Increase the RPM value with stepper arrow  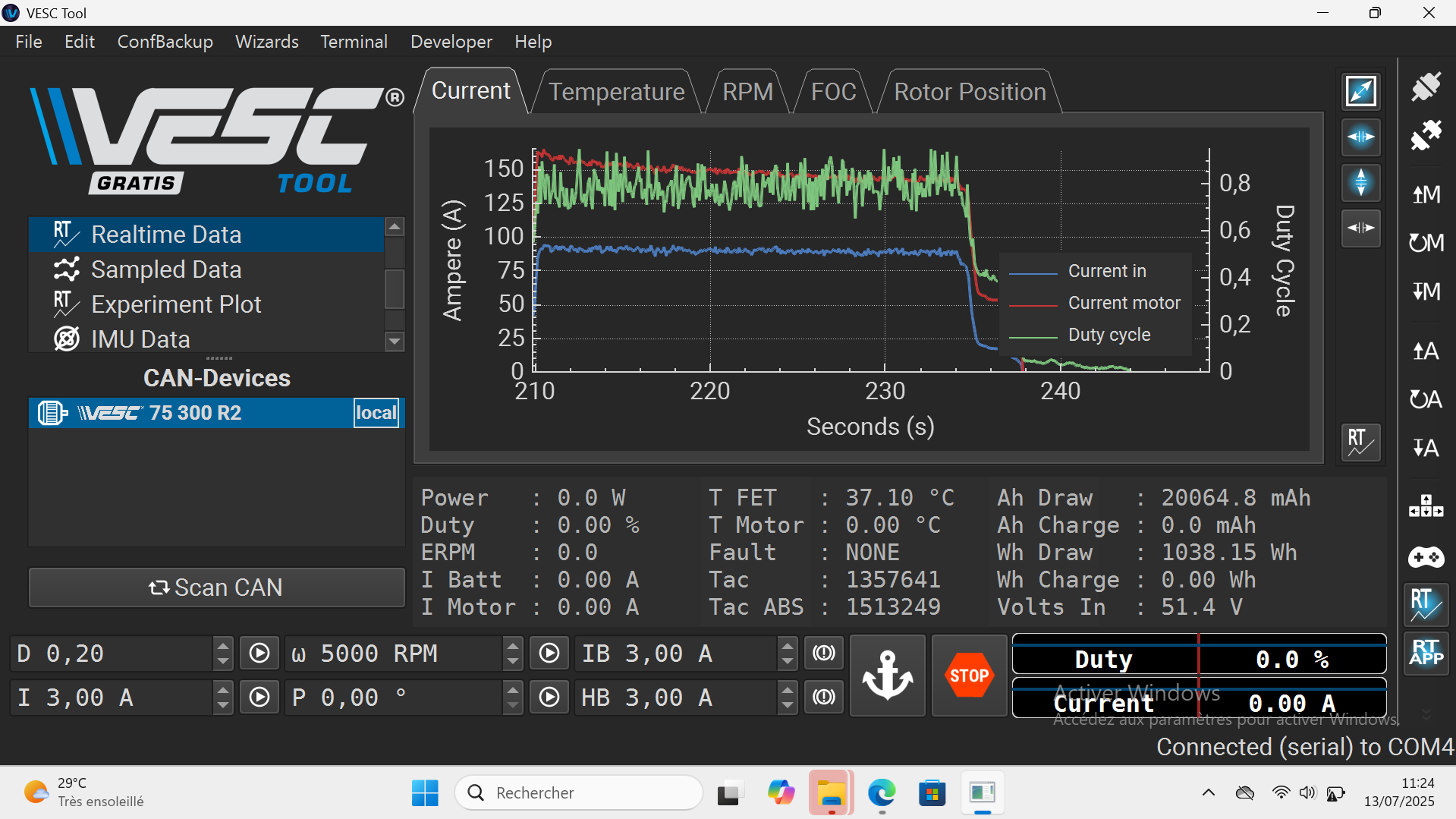[x=513, y=646]
